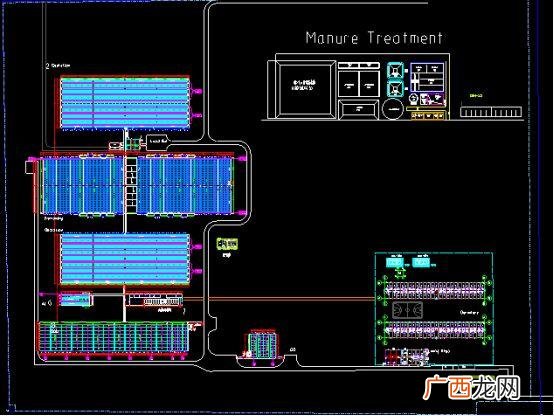The height and width of the screenshot is (416, 554).
Task: Select the basketball court symbol
Action: coord(407,310)
